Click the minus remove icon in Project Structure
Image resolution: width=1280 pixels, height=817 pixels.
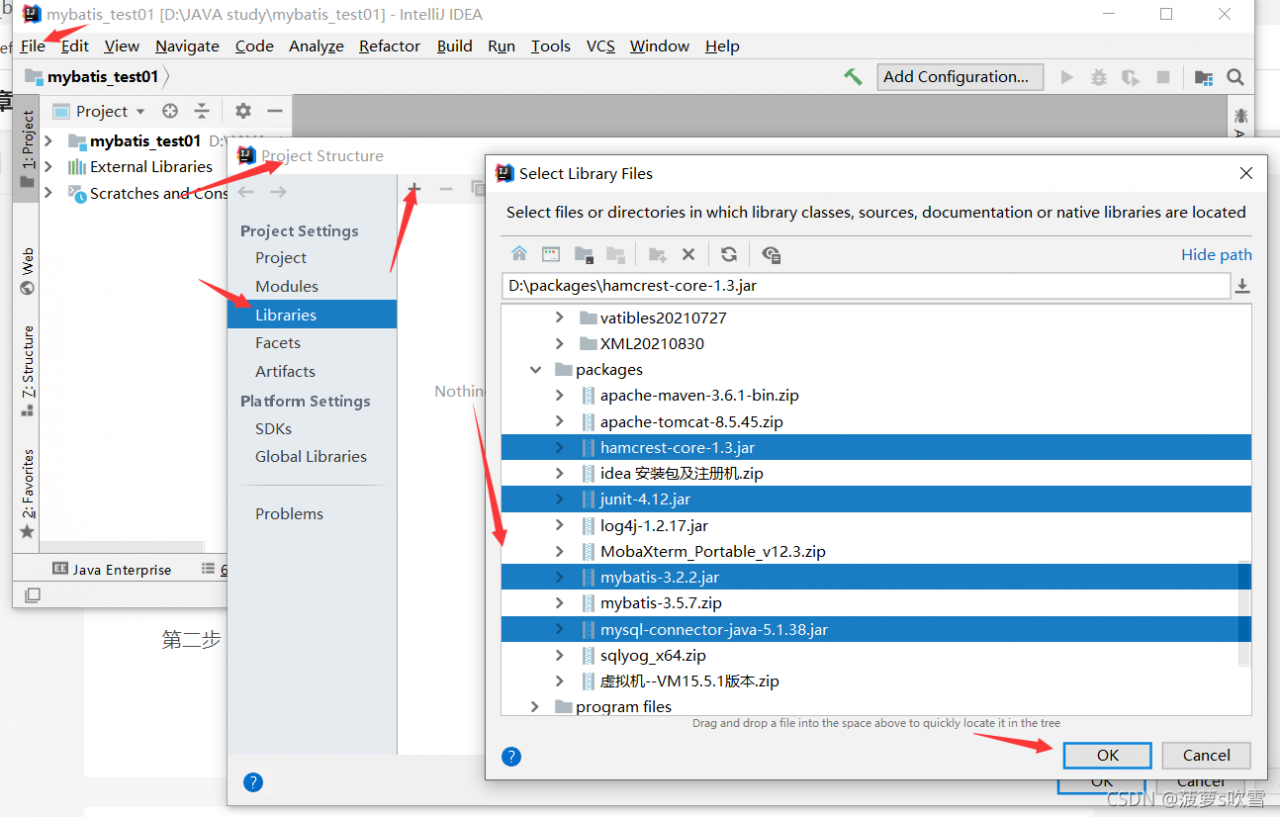[446, 189]
